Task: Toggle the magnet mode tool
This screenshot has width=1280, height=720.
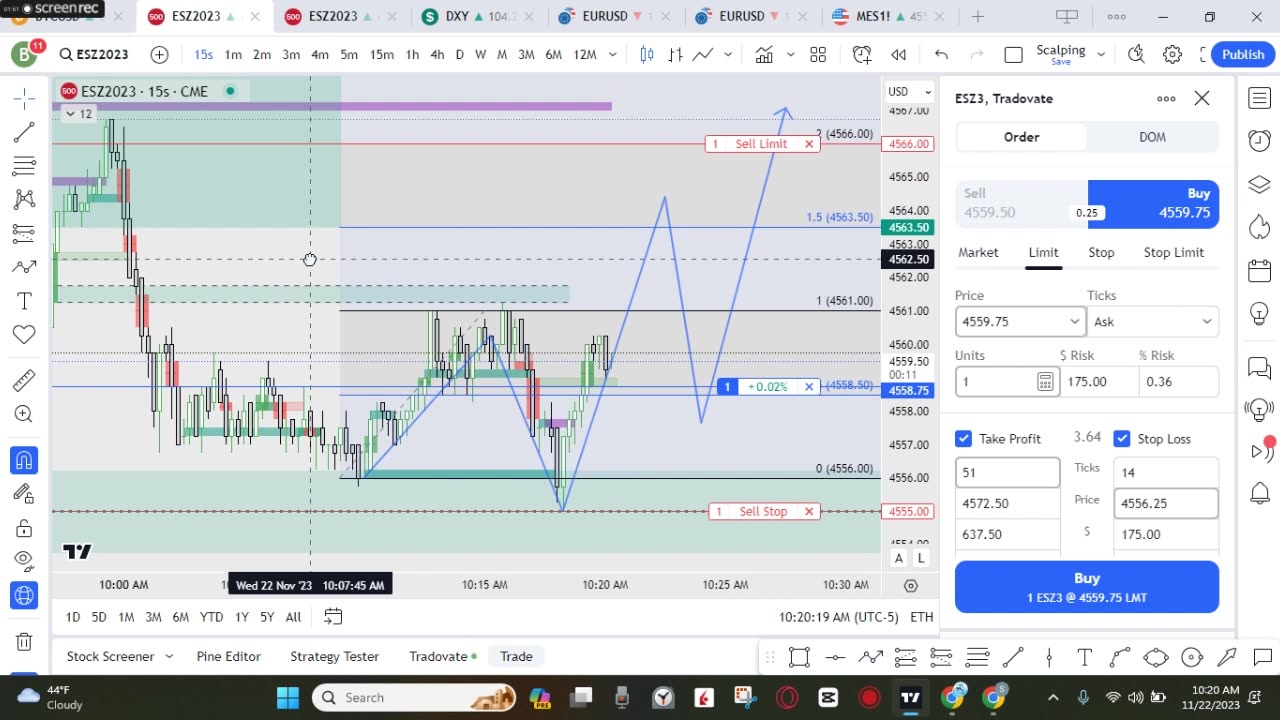Action: pyautogui.click(x=24, y=460)
